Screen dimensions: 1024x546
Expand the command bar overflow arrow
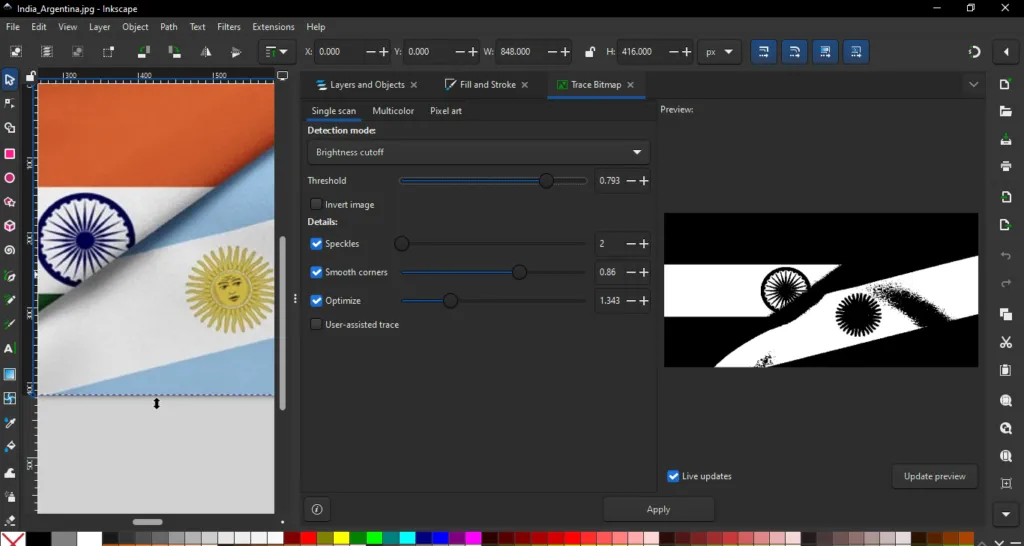point(1006,514)
